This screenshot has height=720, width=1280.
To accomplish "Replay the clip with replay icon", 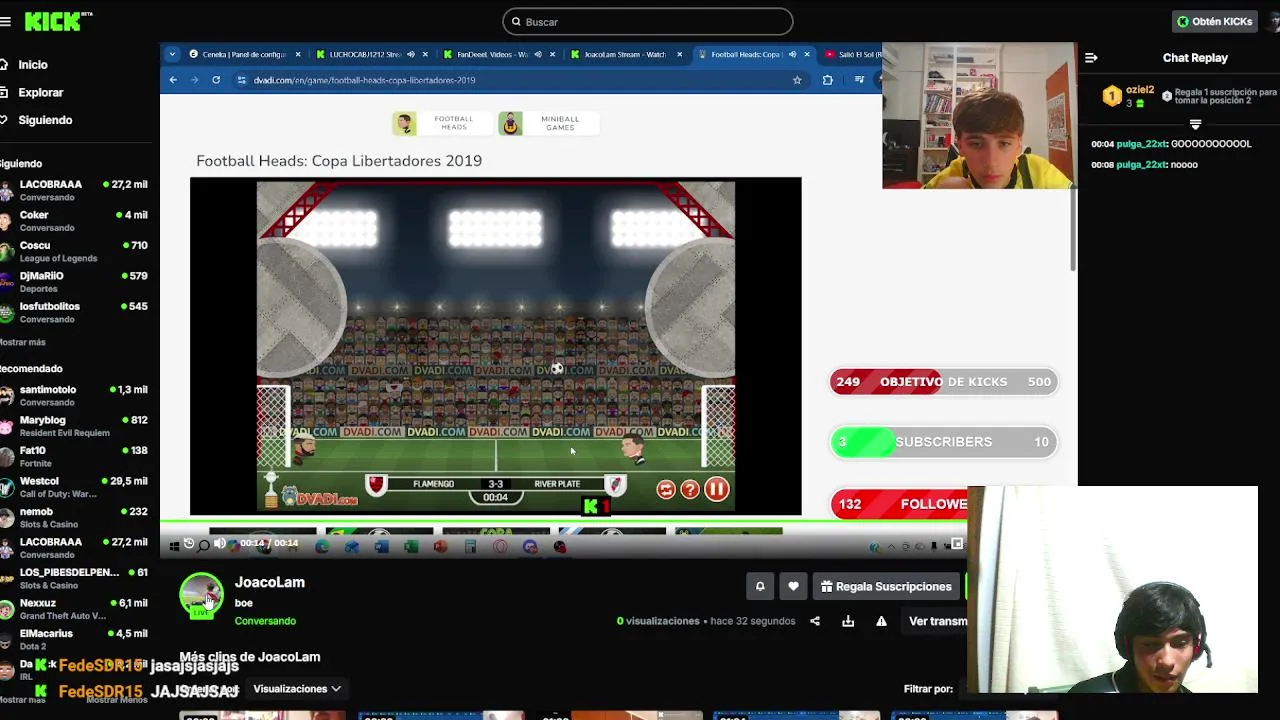I will click(188, 543).
